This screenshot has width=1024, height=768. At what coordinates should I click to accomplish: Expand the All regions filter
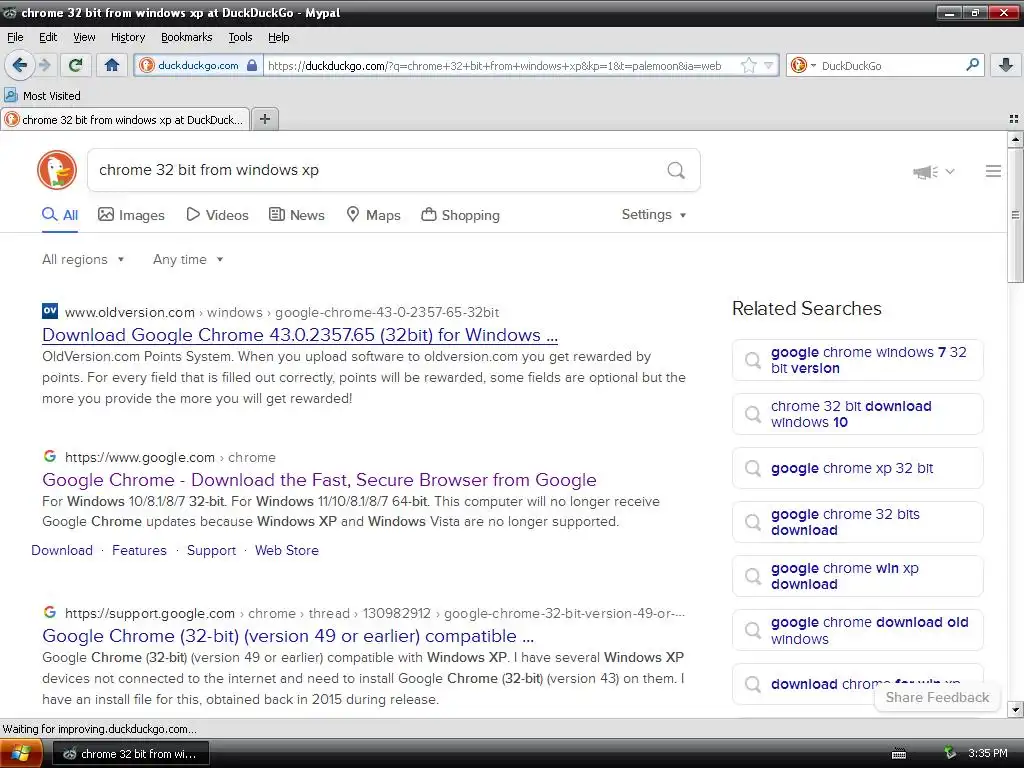83,259
